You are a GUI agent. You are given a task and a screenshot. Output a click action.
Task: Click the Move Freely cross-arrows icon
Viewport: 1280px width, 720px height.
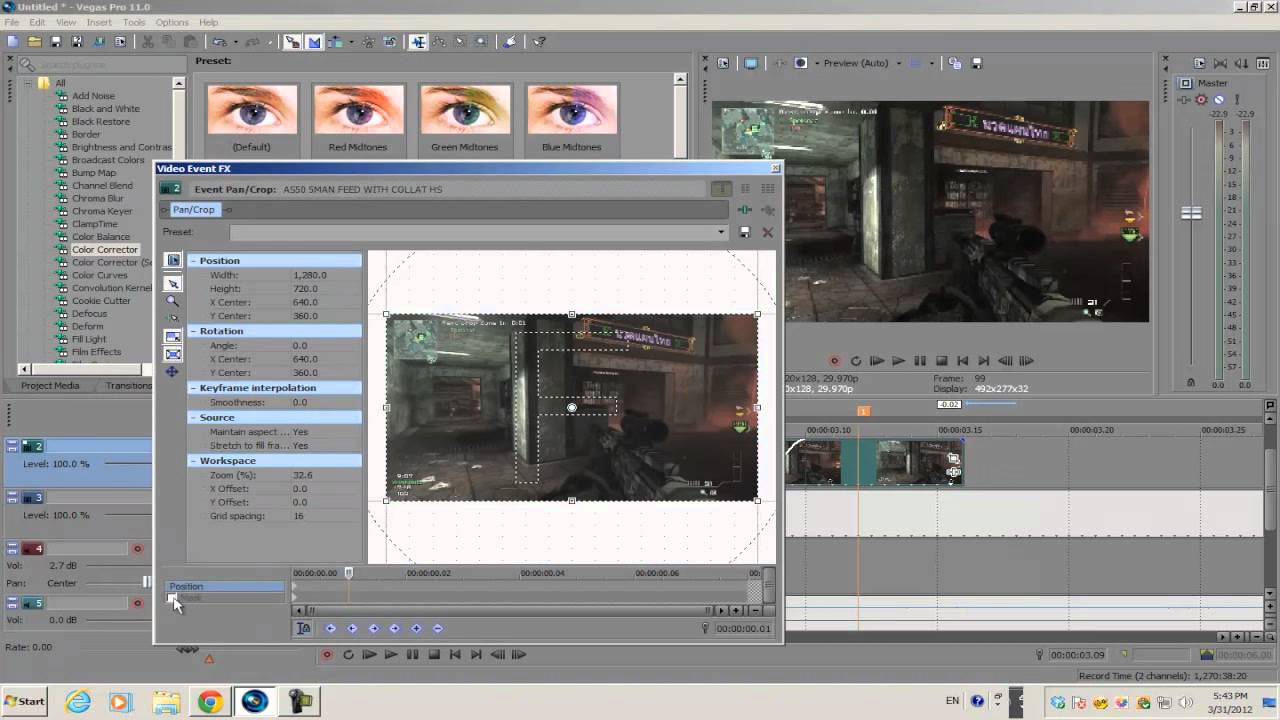click(173, 372)
